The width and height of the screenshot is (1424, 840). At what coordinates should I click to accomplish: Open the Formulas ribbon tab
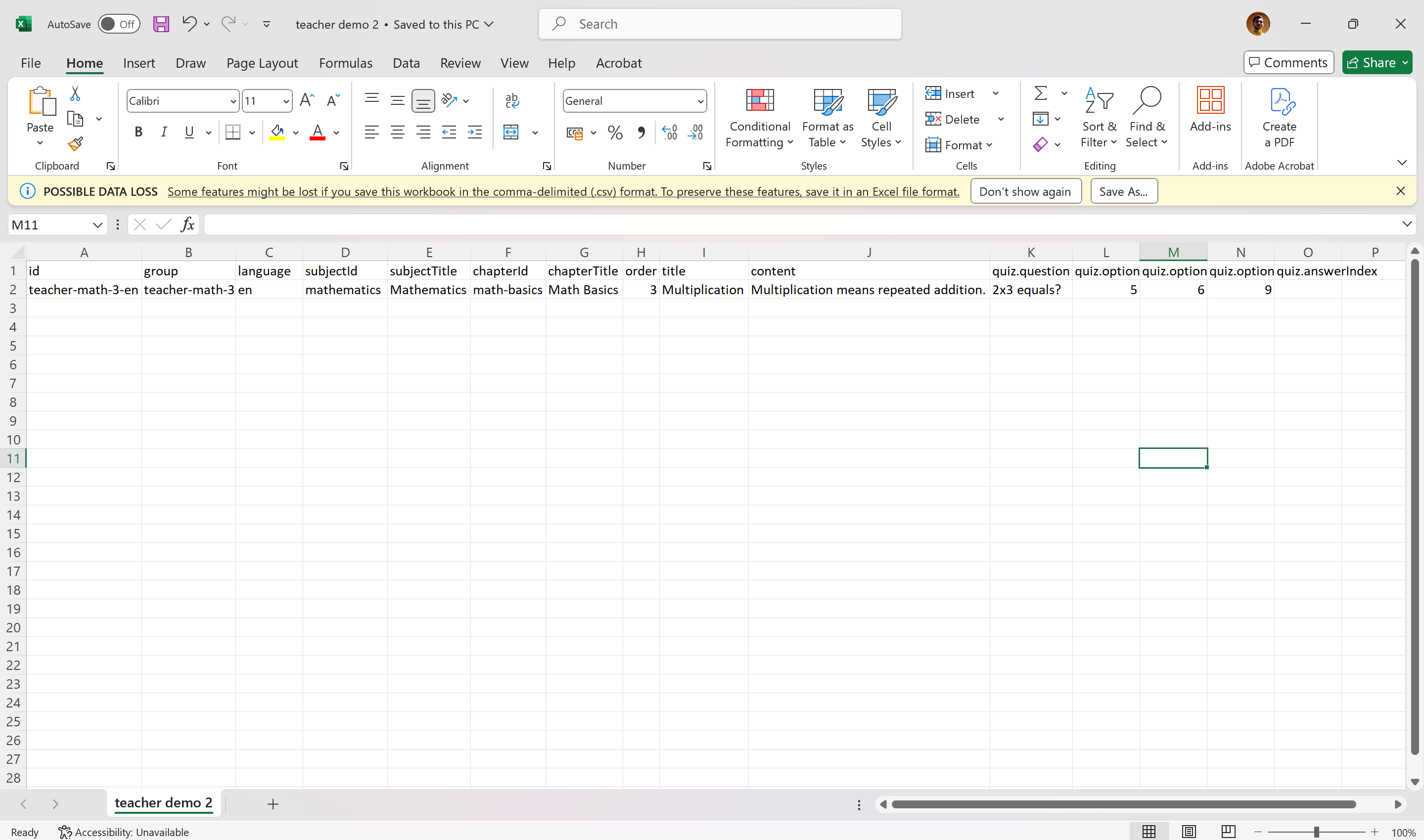point(345,63)
